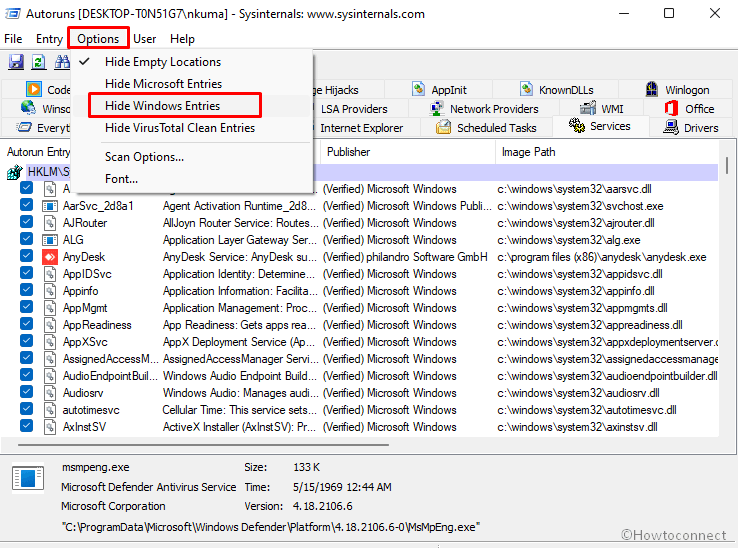The width and height of the screenshot is (738, 548).
Task: Switch to the WMI tab
Action: (x=602, y=109)
